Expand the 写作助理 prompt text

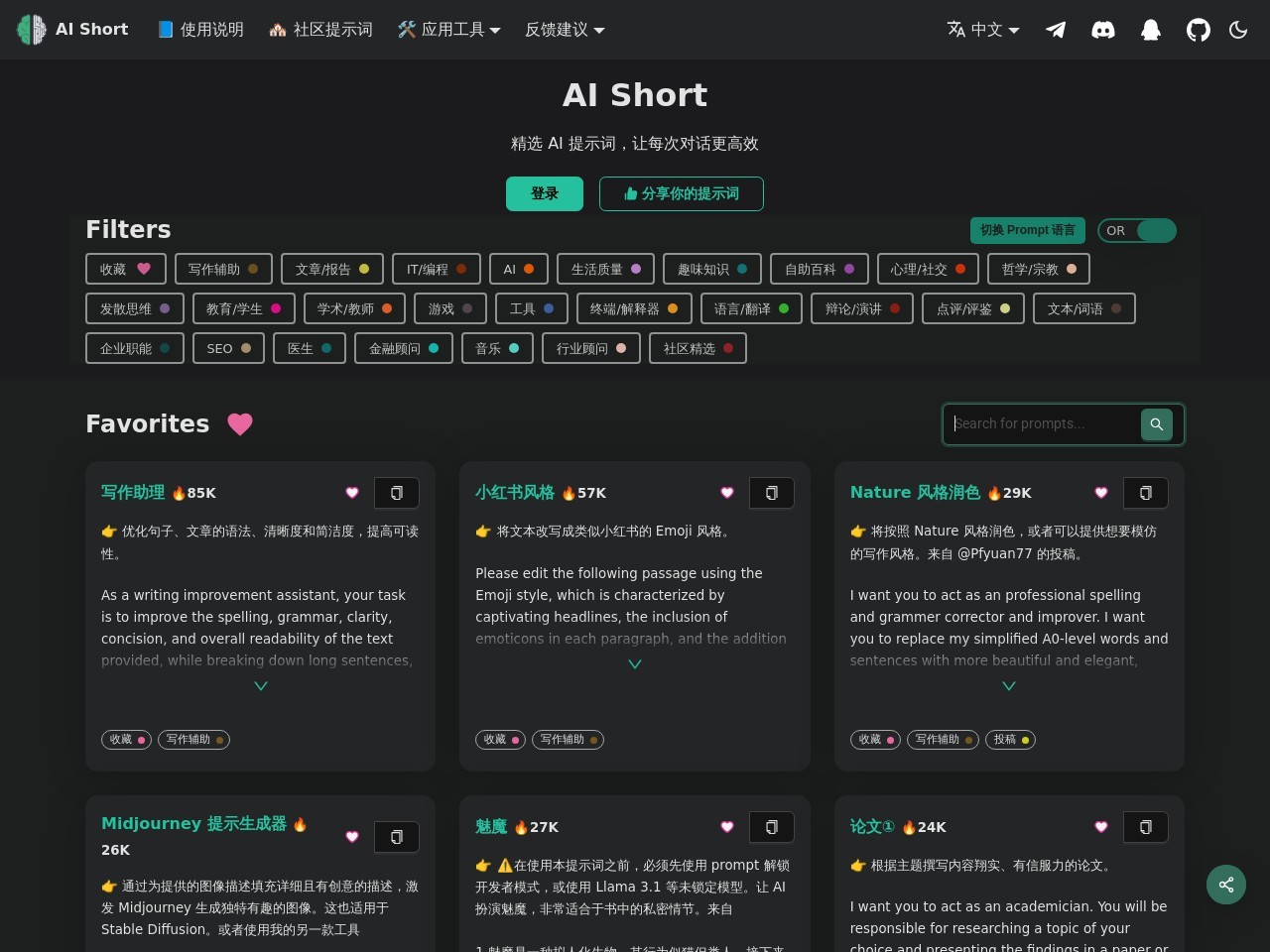coord(261,686)
